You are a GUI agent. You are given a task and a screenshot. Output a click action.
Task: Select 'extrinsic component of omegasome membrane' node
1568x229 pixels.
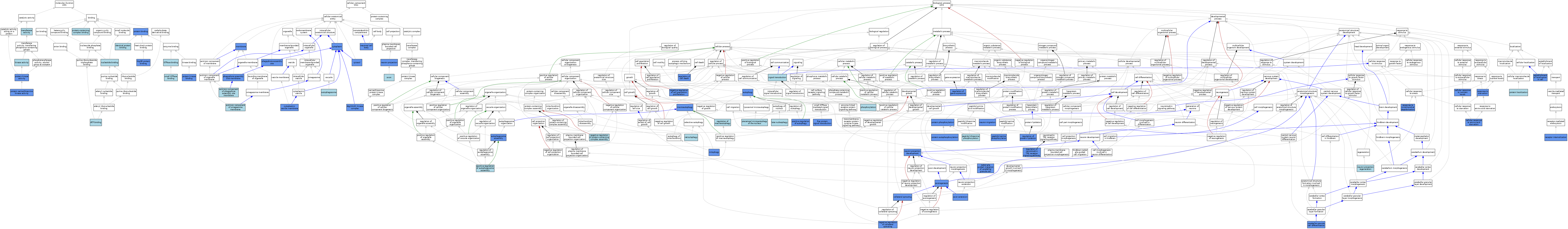(x=236, y=107)
